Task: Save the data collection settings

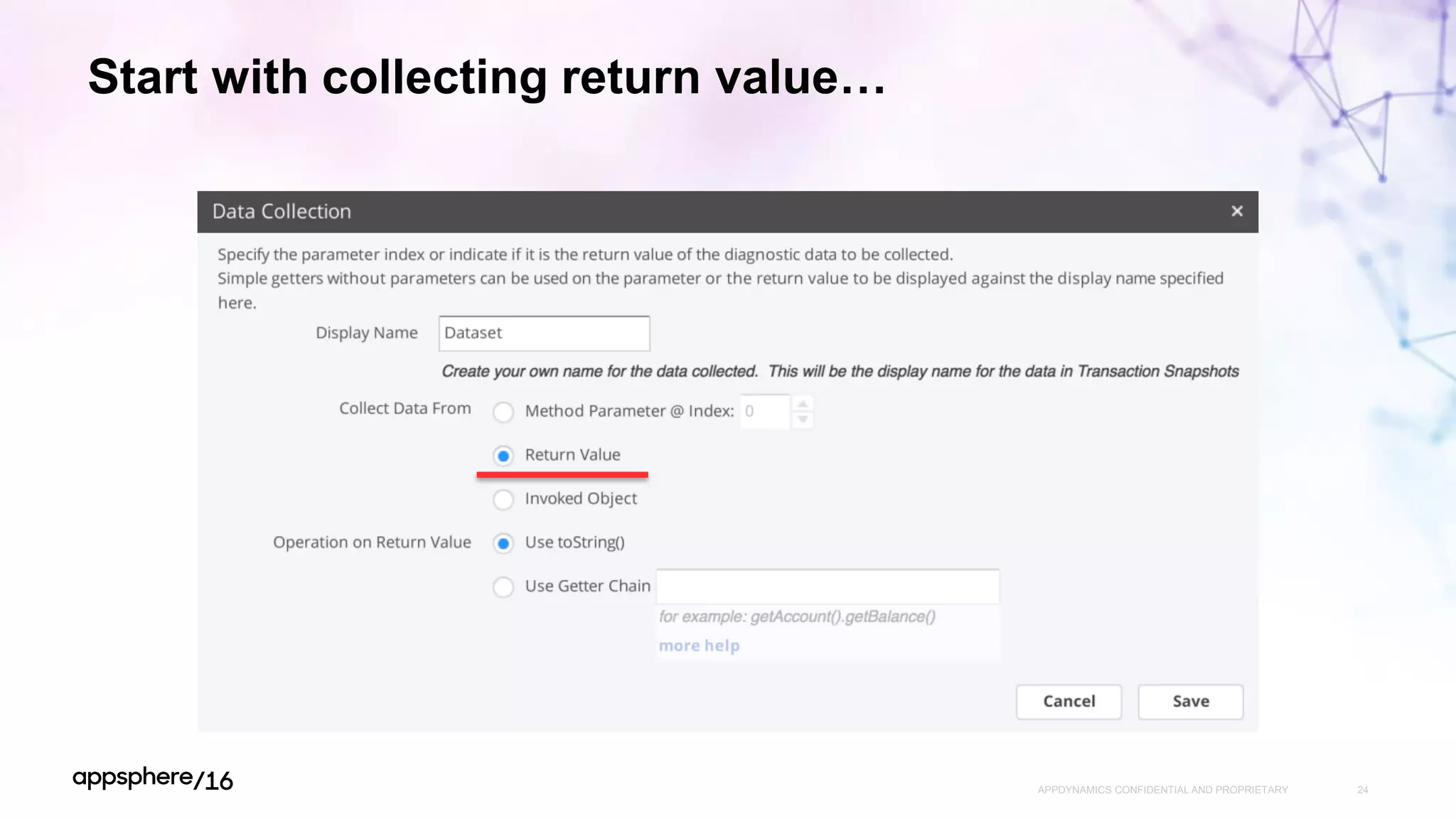Action: click(x=1191, y=702)
